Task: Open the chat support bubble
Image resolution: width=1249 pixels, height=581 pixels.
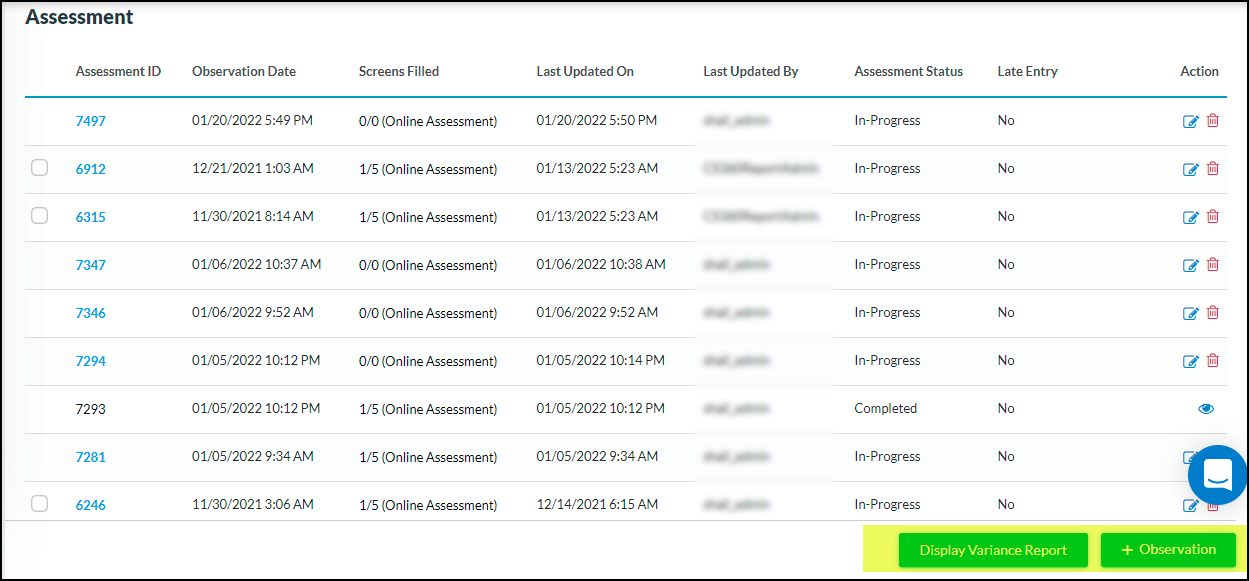Action: pyautogui.click(x=1217, y=475)
